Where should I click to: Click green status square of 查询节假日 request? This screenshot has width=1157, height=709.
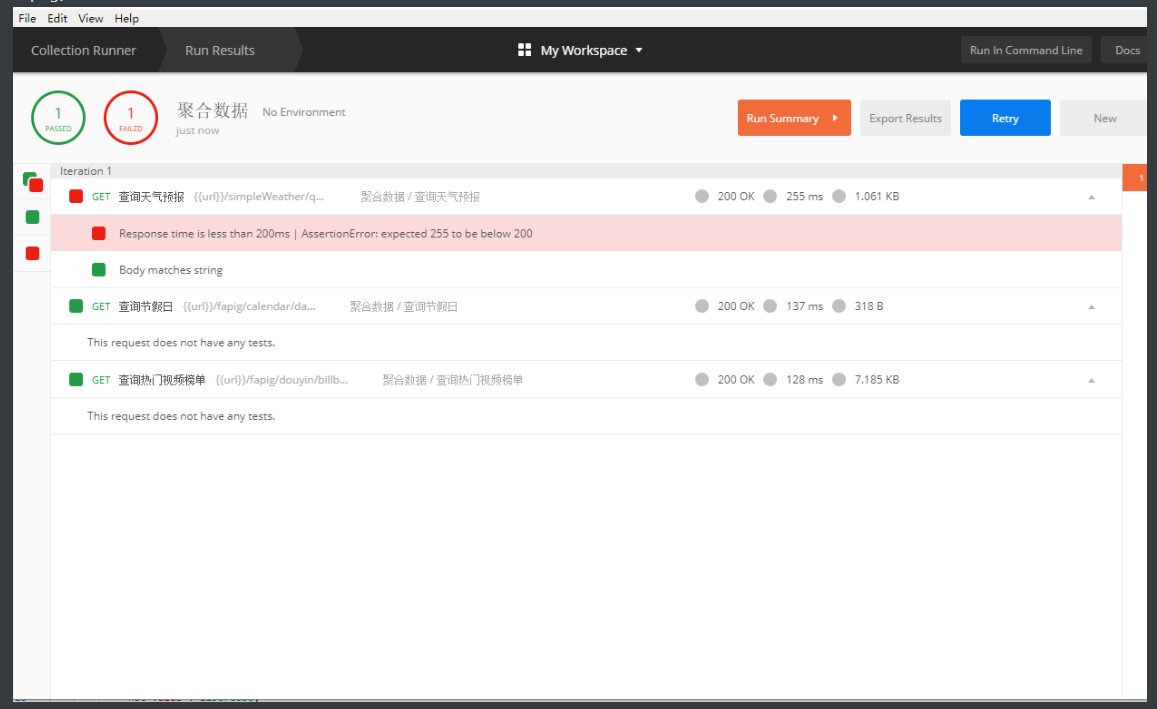click(x=76, y=306)
